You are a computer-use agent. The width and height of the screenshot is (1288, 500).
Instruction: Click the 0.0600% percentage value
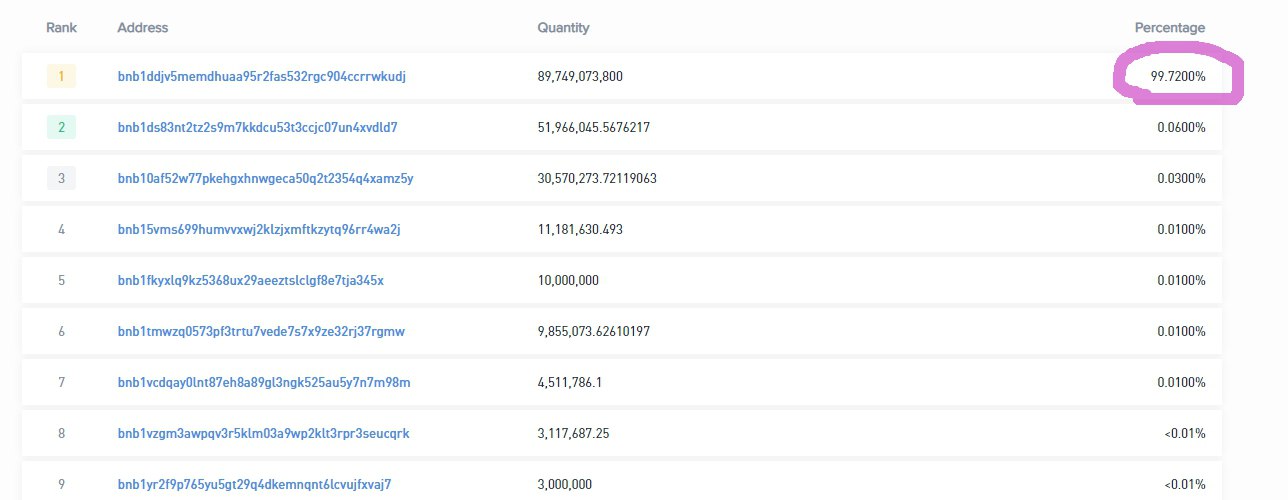pyautogui.click(x=1181, y=127)
